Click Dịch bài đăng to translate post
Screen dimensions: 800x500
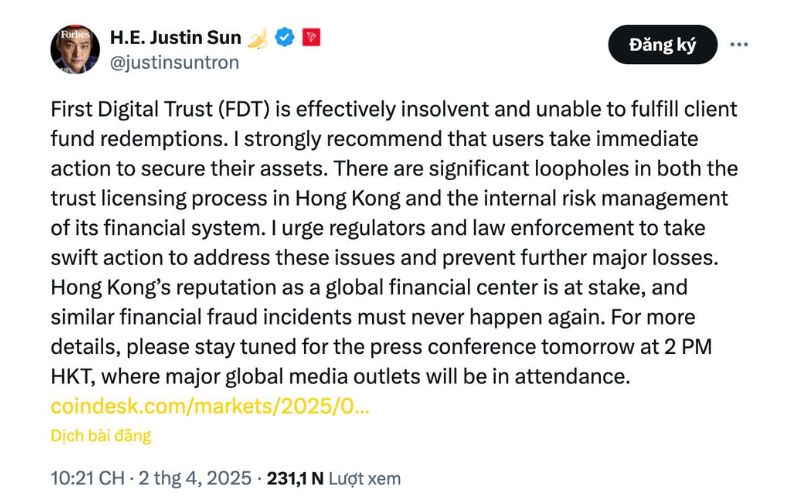point(100,436)
